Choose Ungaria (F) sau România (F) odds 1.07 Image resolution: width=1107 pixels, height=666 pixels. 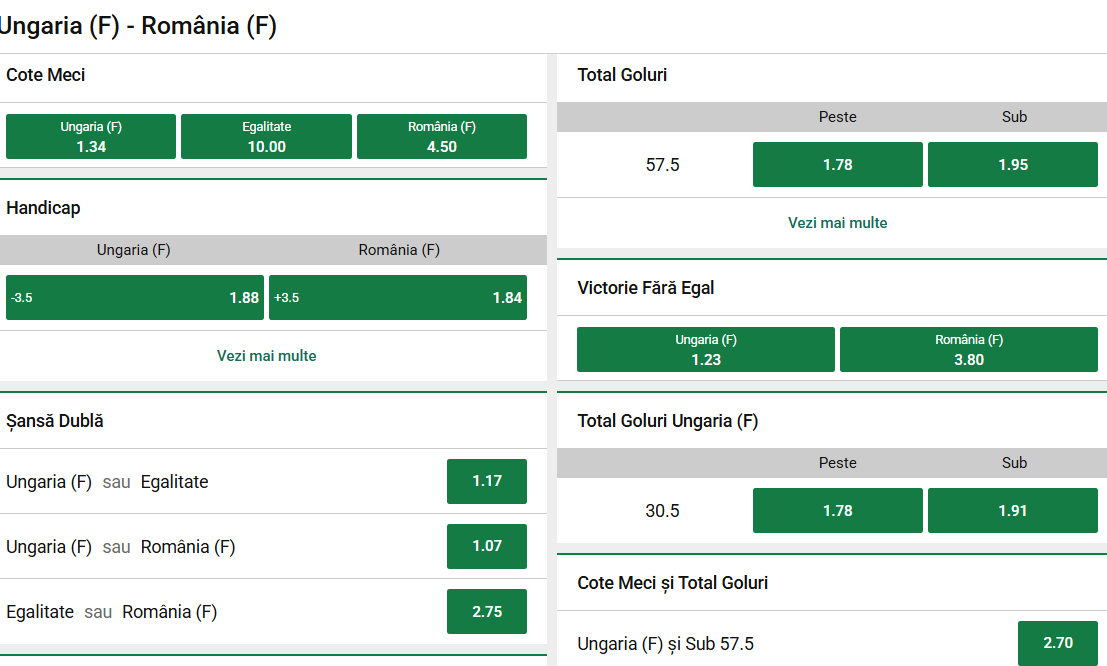487,546
